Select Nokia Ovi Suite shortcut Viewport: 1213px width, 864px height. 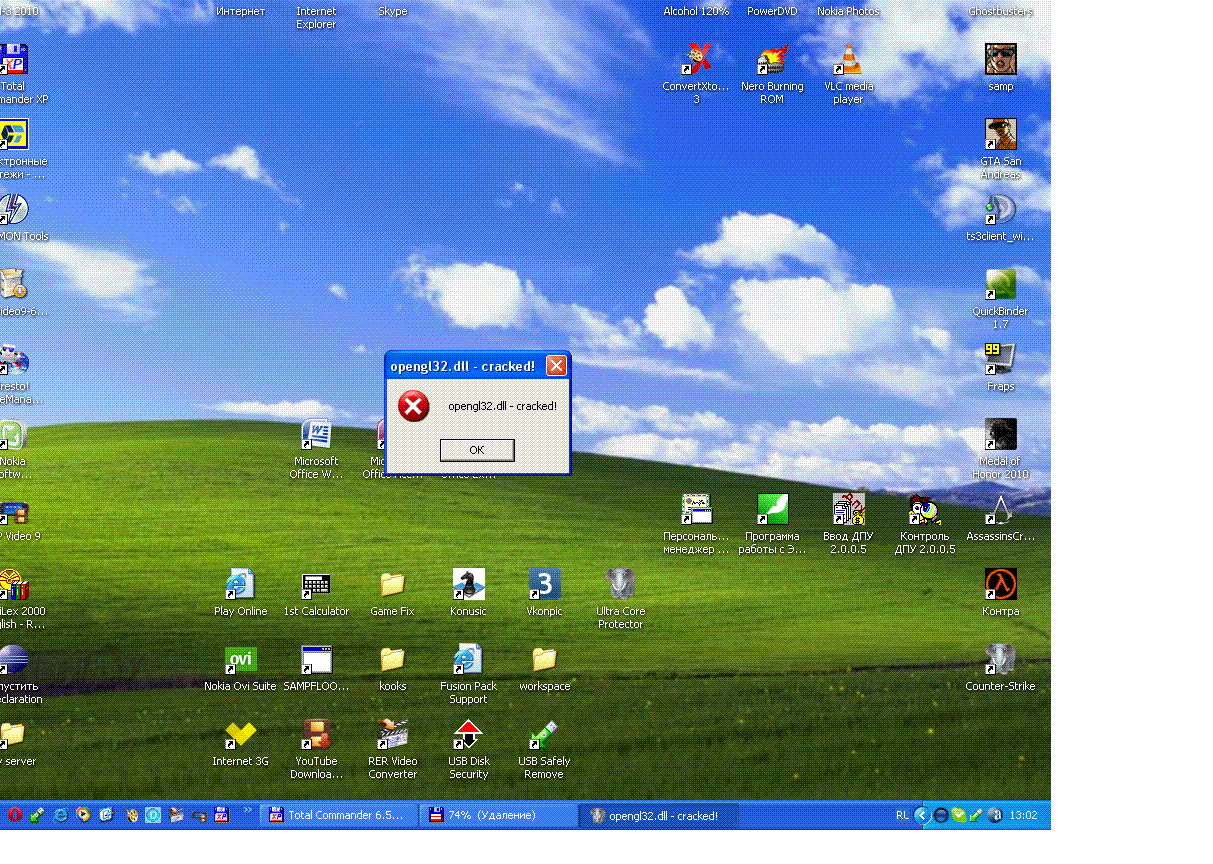click(x=241, y=668)
